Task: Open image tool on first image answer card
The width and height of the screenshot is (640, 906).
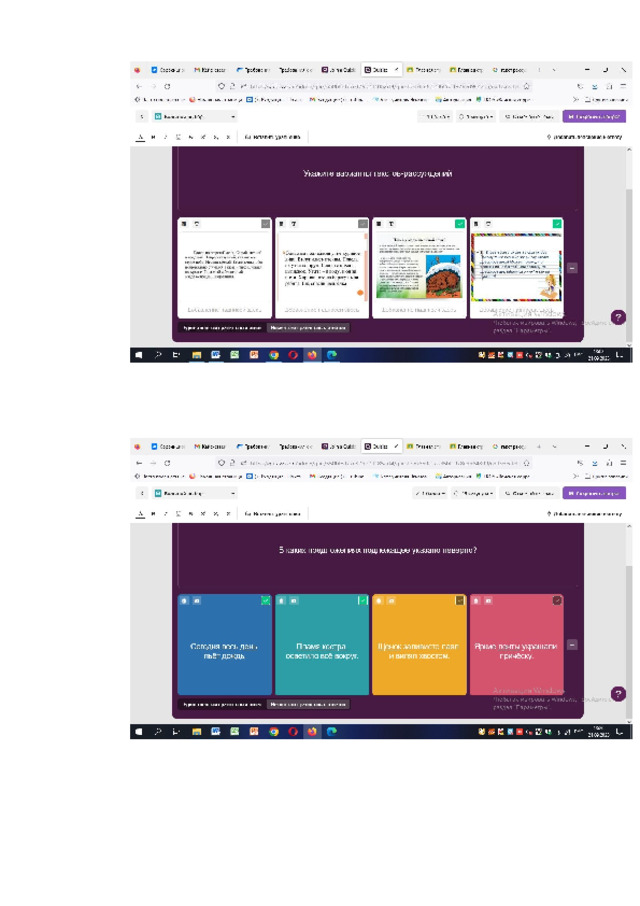Action: click(196, 224)
